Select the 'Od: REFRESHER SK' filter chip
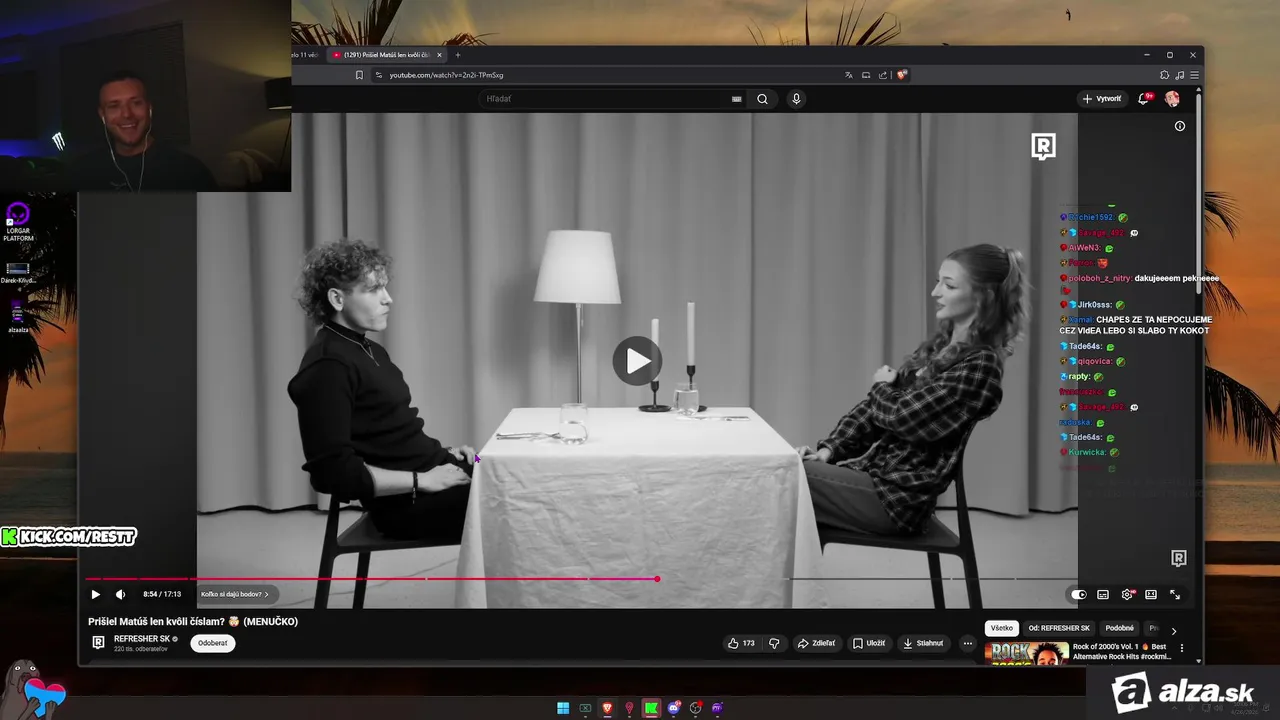The height and width of the screenshot is (720, 1280). [1059, 628]
